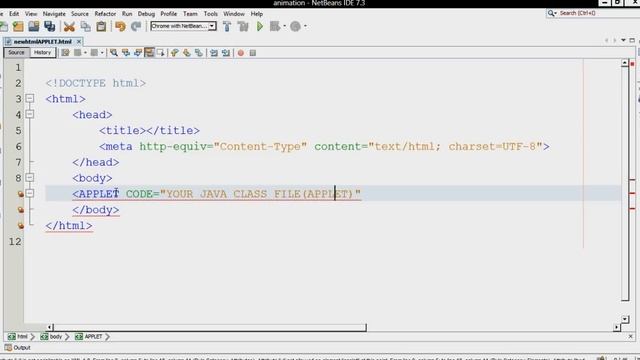Toggle Bookmark icon in editor toolbar

click(198, 53)
